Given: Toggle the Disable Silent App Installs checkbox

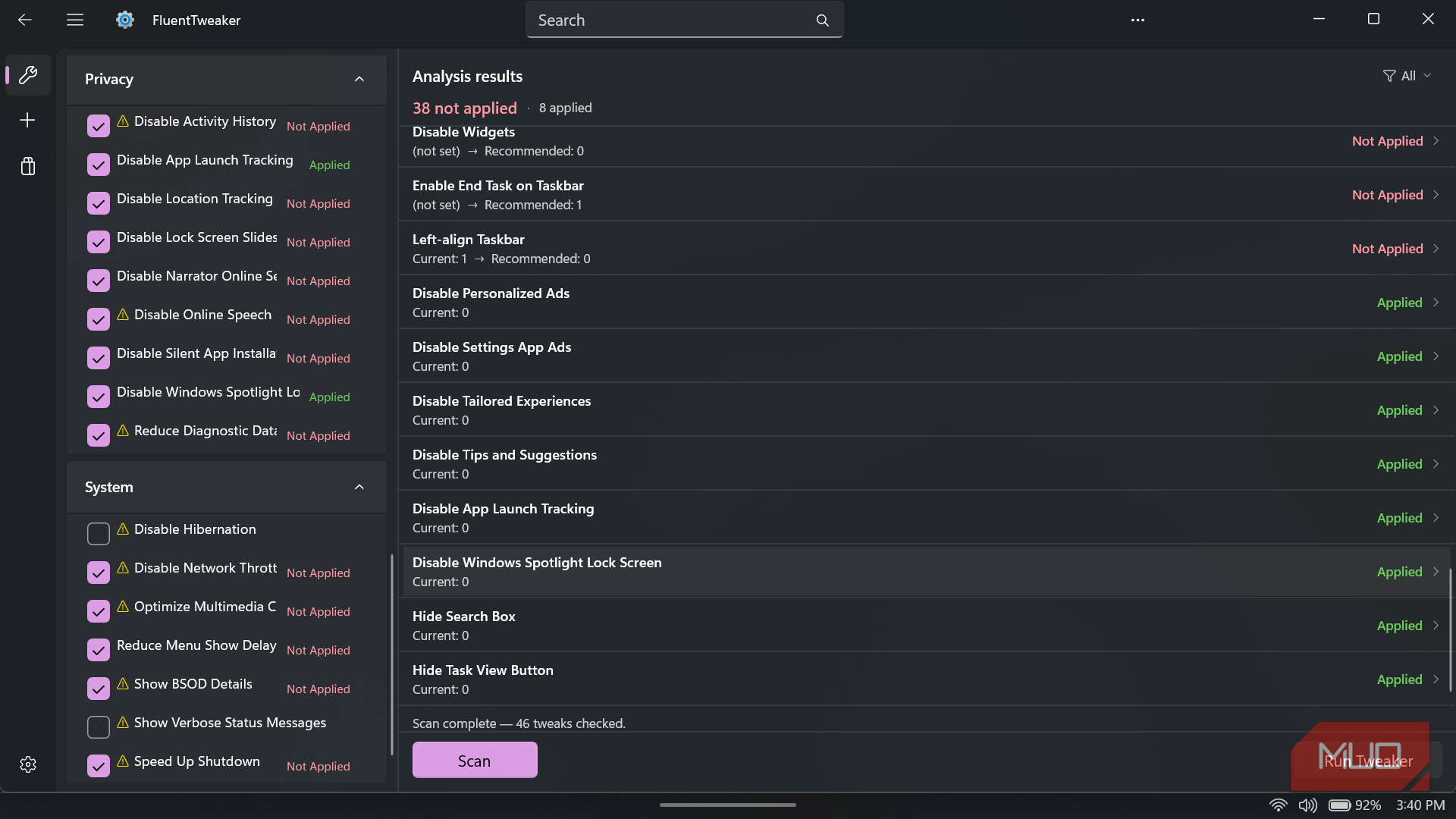Looking at the screenshot, I should 99,358.
